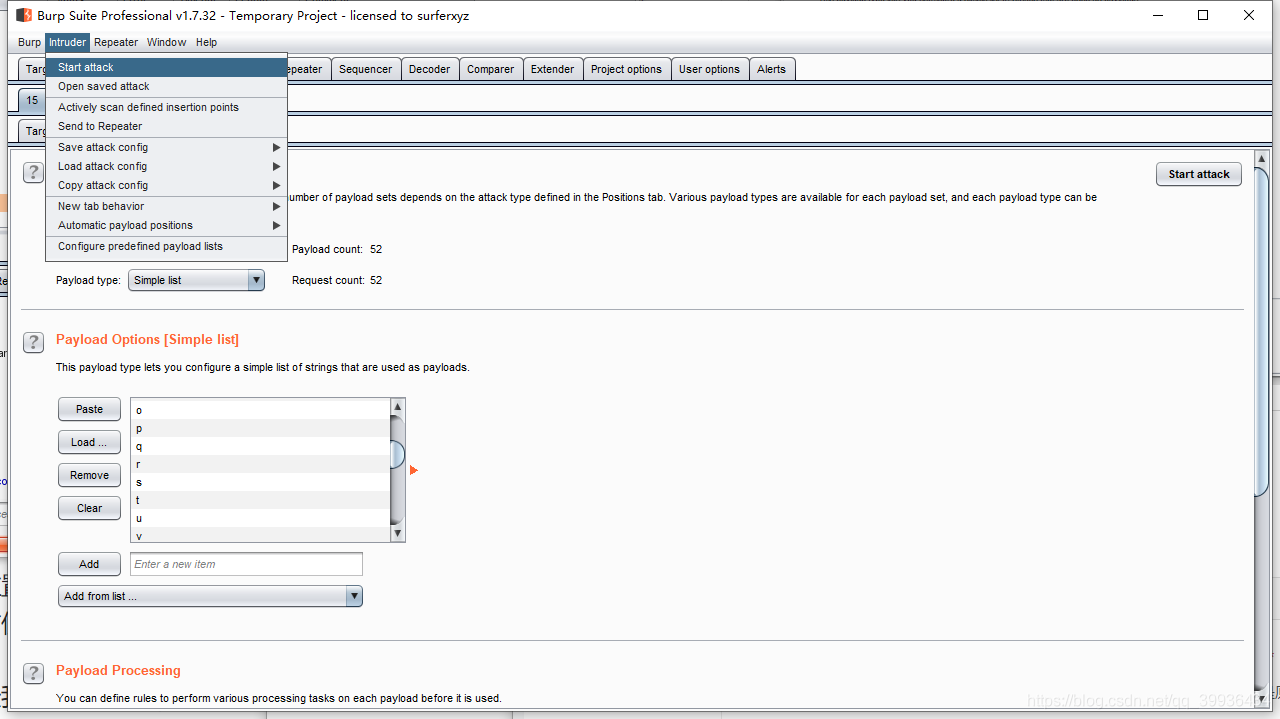Expand Copy attack config submenu
This screenshot has height=719, width=1280.
(166, 185)
